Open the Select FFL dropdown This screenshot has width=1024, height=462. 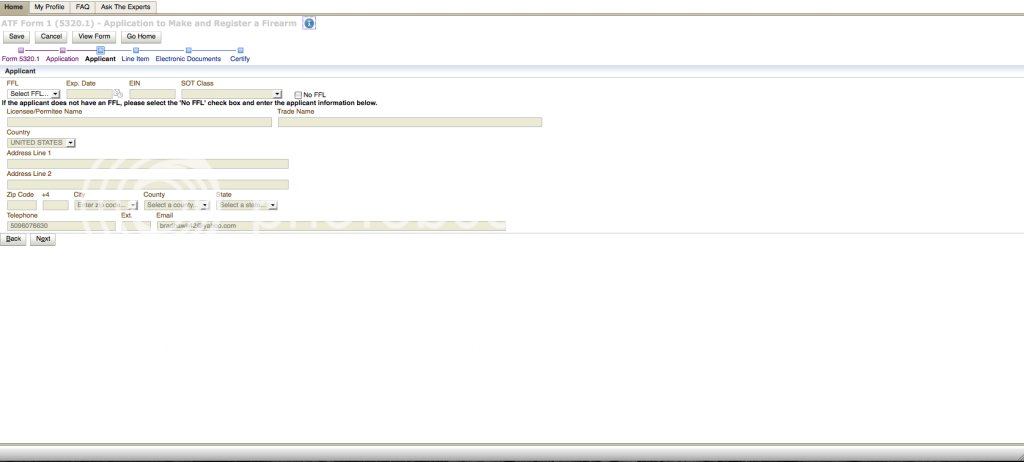[34, 94]
